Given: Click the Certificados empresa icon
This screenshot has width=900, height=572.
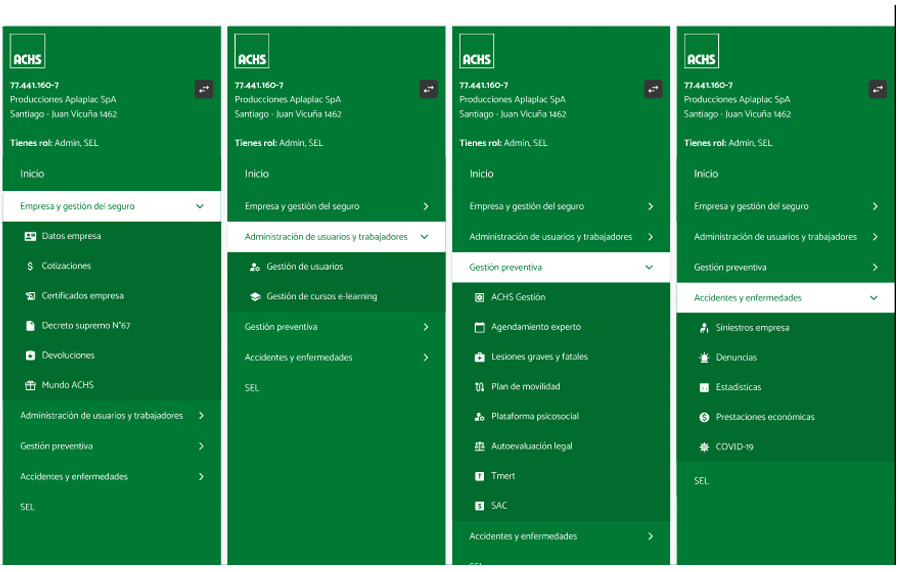Looking at the screenshot, I should click(30, 296).
